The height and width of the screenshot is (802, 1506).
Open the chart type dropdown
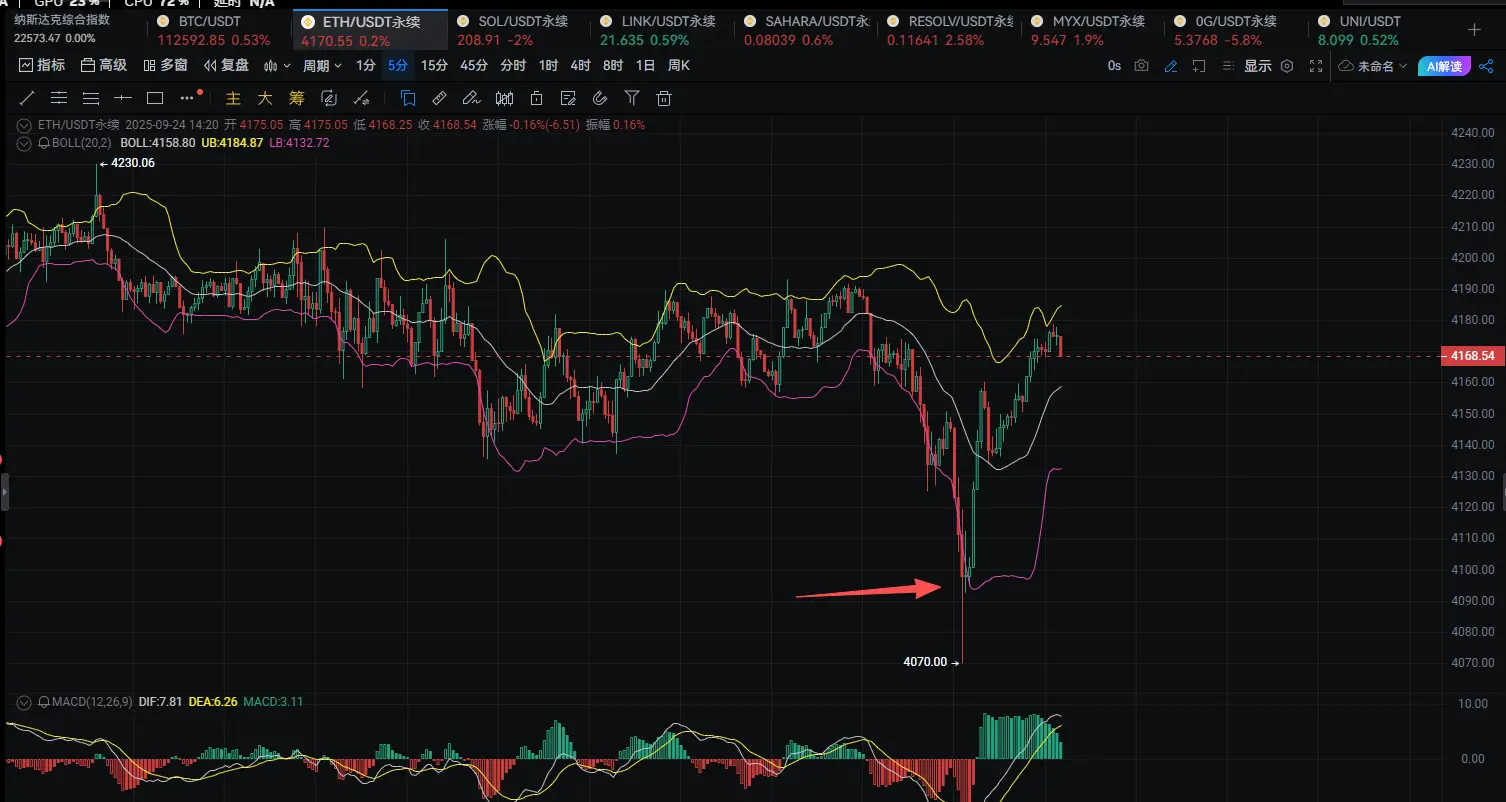click(277, 66)
